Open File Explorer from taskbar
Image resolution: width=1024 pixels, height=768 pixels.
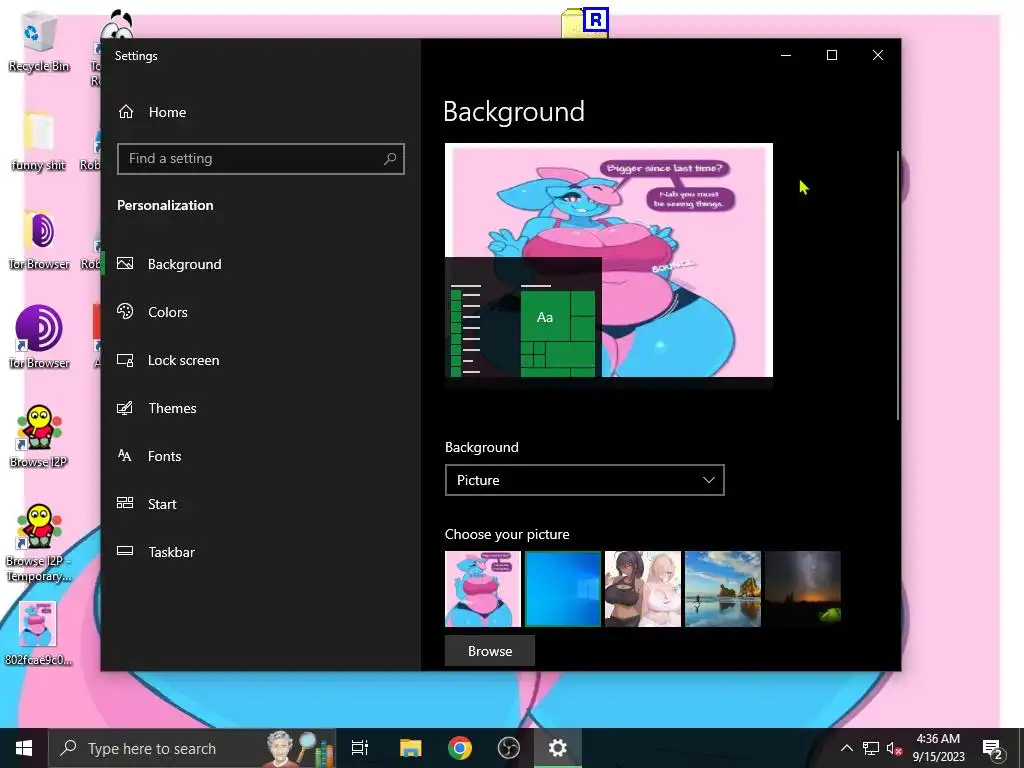411,748
